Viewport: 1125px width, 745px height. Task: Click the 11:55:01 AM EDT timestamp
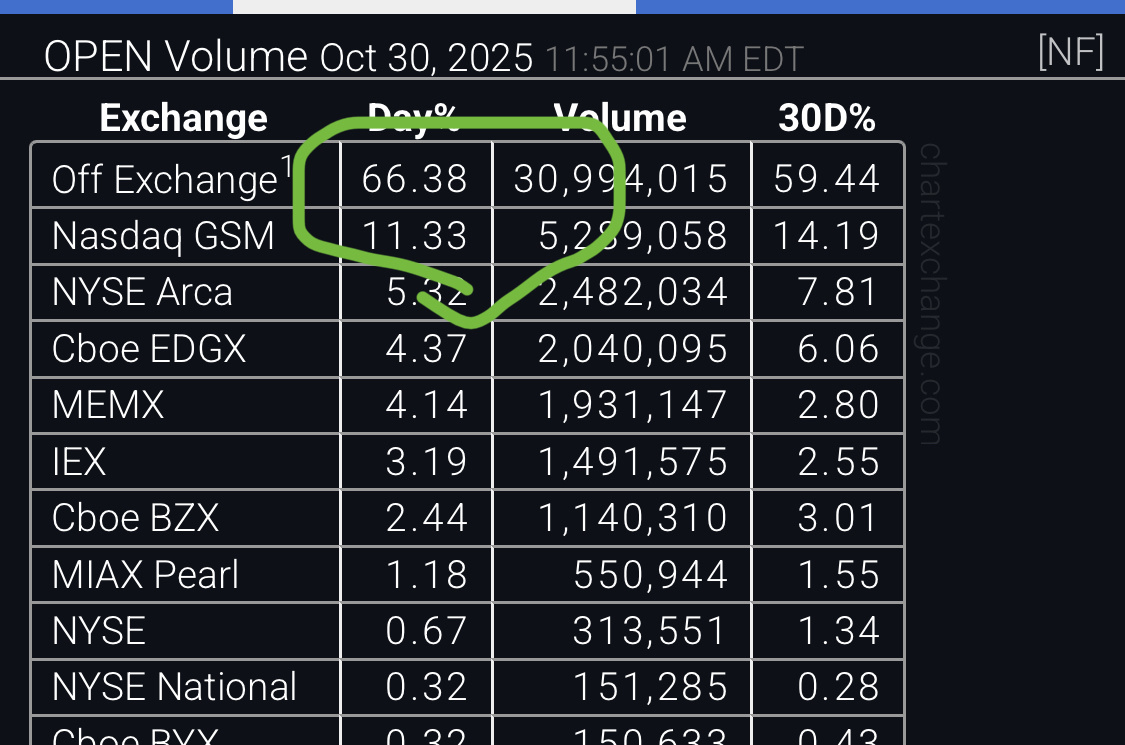(x=674, y=60)
